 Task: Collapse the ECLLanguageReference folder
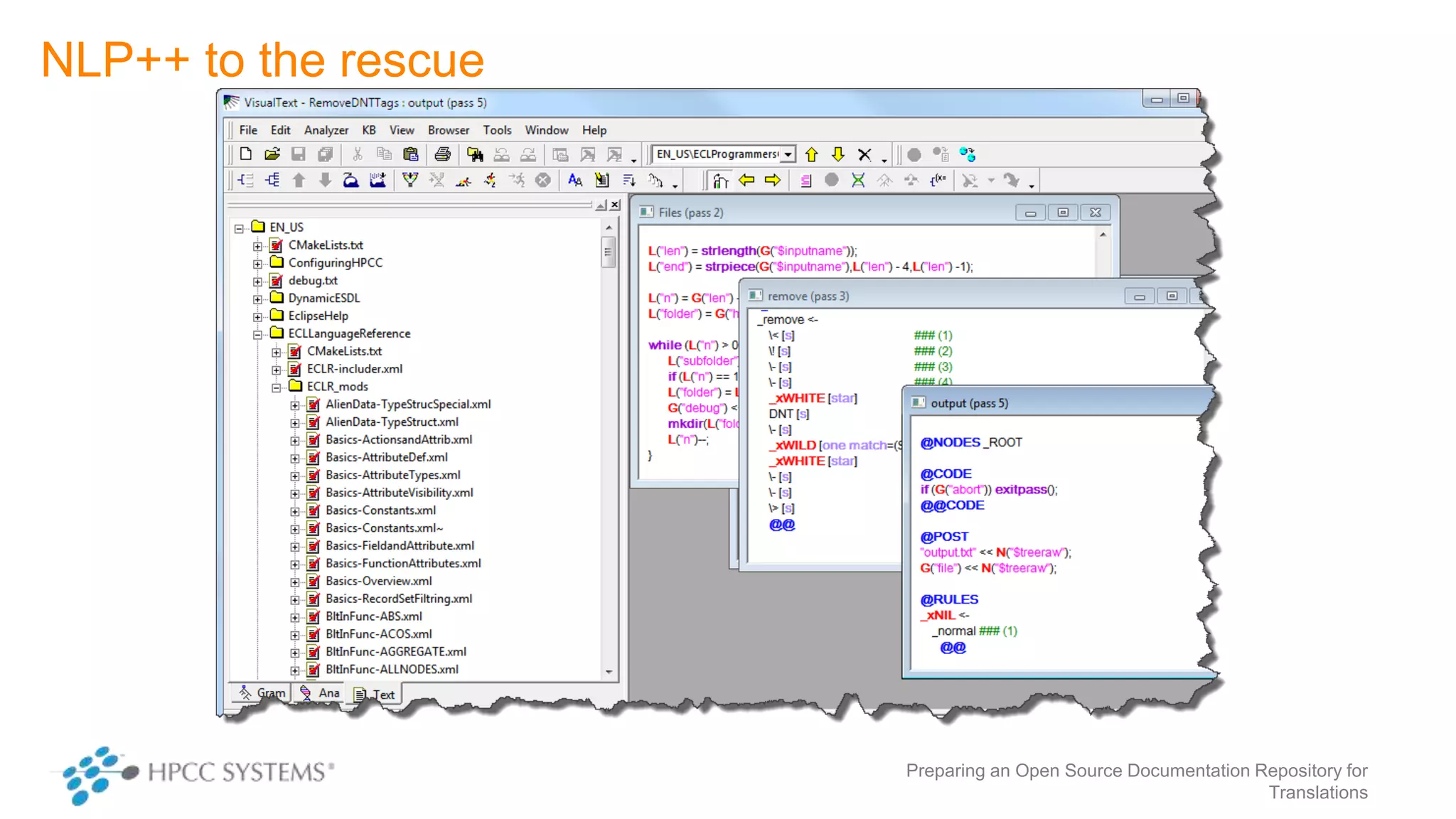tap(258, 335)
